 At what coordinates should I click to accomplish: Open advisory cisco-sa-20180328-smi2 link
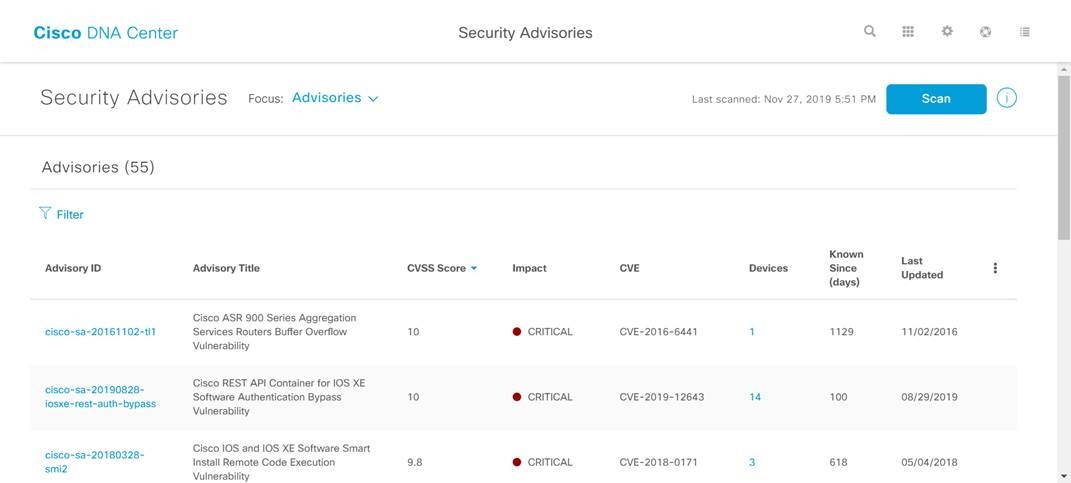[95, 461]
